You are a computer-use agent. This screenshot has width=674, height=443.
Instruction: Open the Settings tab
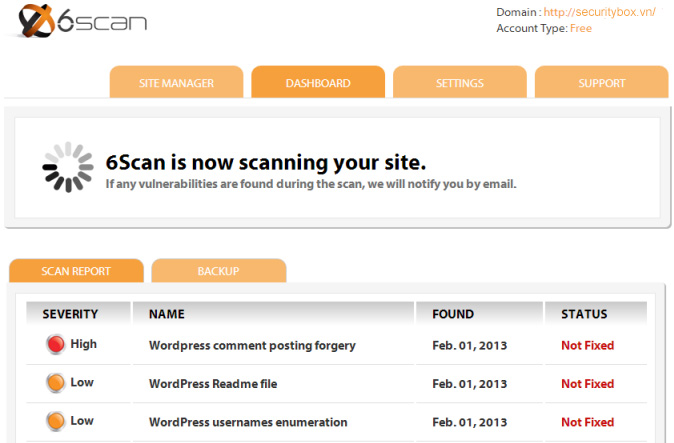(460, 82)
